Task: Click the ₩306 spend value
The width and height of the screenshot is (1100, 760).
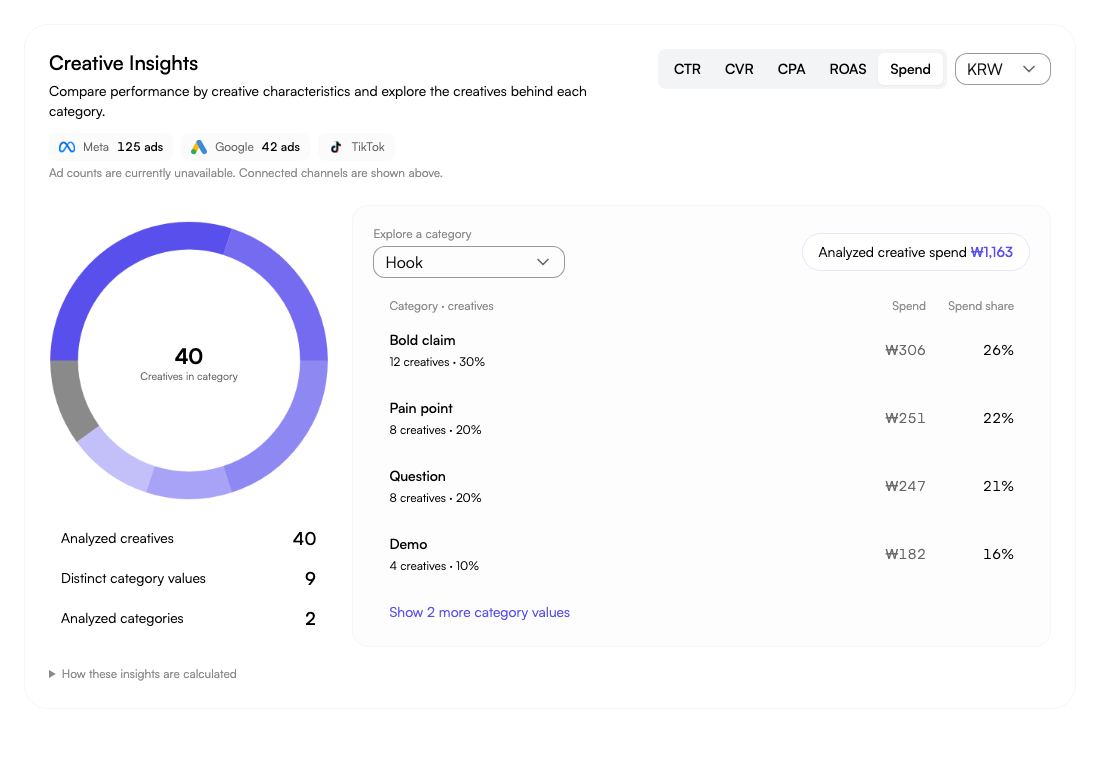Action: [x=905, y=350]
